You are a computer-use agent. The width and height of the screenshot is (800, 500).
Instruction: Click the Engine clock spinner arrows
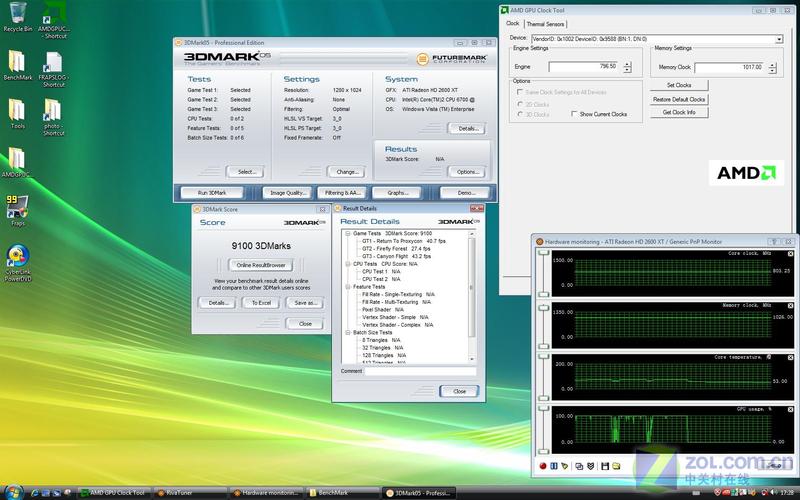[x=627, y=67]
